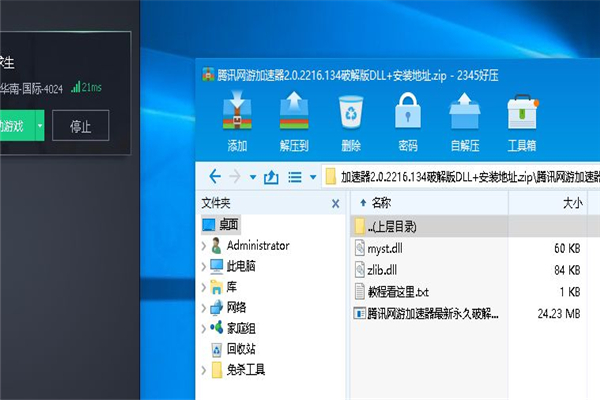
Task: Click the forward navigation arrow
Action: click(235, 176)
